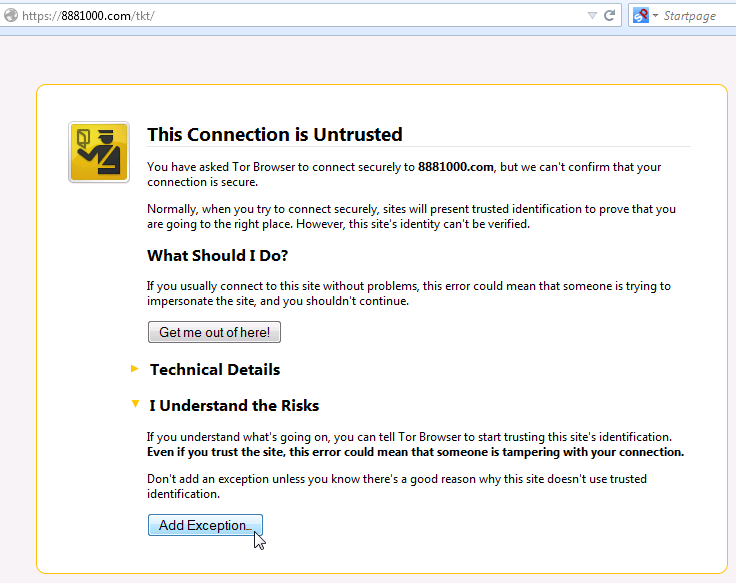
Task: Click the globe site identity icon
Action: [x=11, y=15]
